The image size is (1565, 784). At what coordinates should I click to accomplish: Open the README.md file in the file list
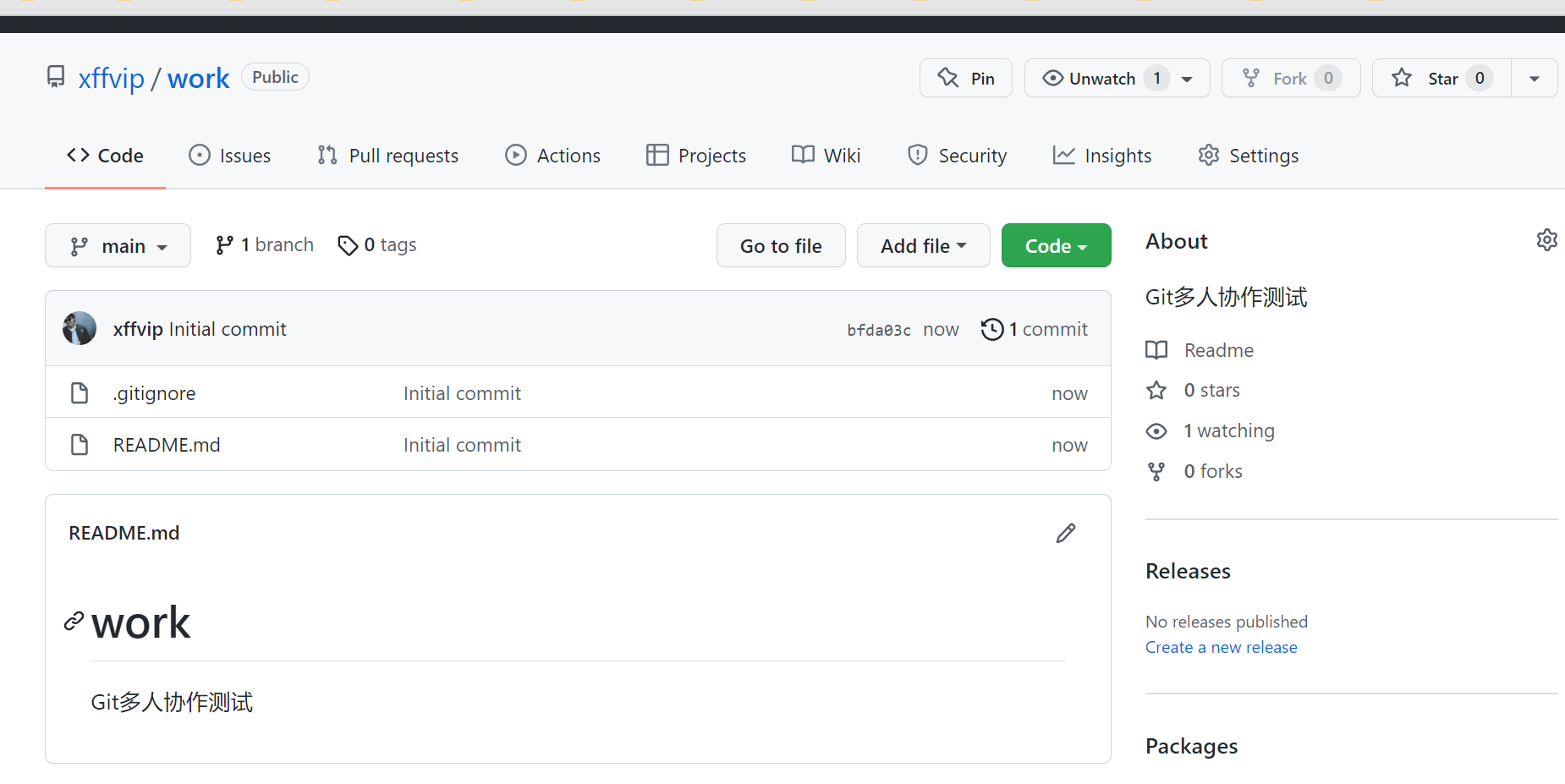[167, 445]
